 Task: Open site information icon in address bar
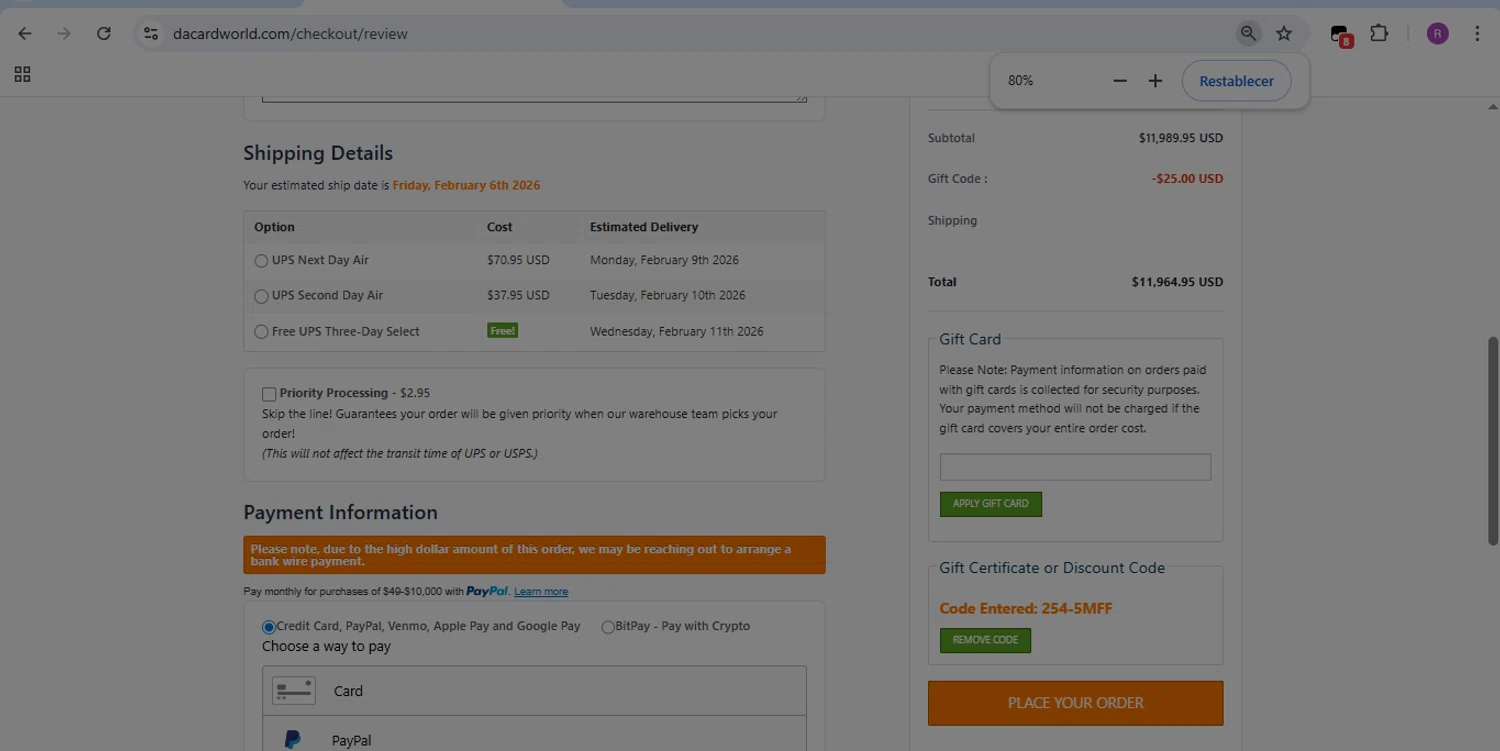151,34
